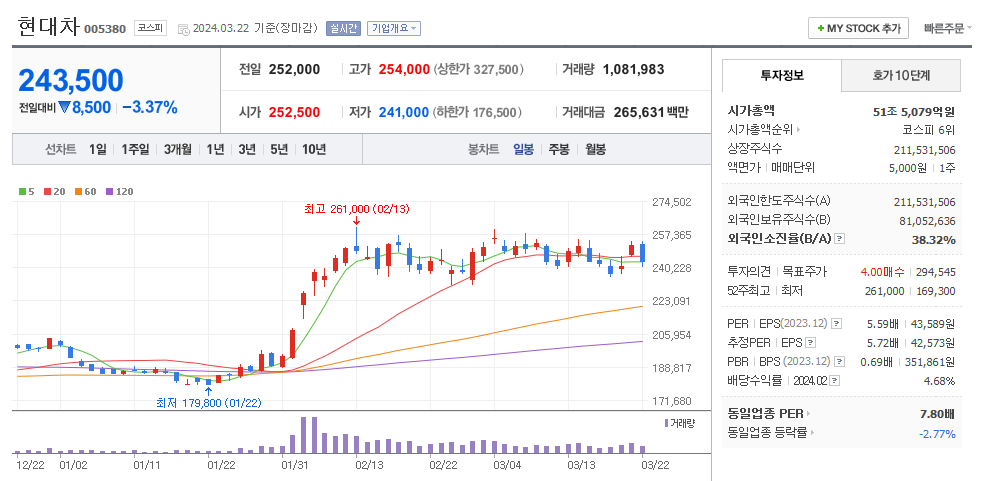Click the 고가 value 254,000
986x481 pixels.
tap(404, 69)
